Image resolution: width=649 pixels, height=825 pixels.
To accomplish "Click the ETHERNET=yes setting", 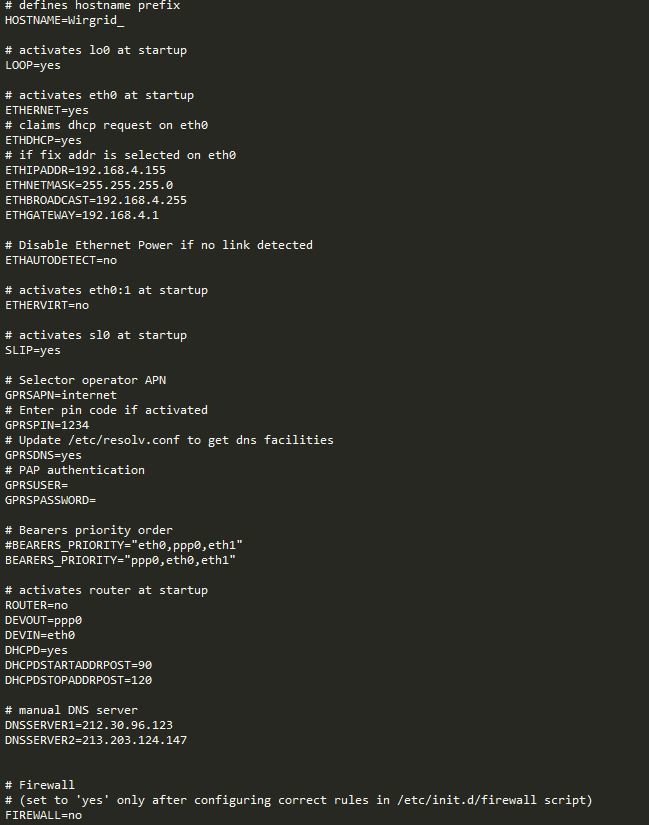I will 47,110.
